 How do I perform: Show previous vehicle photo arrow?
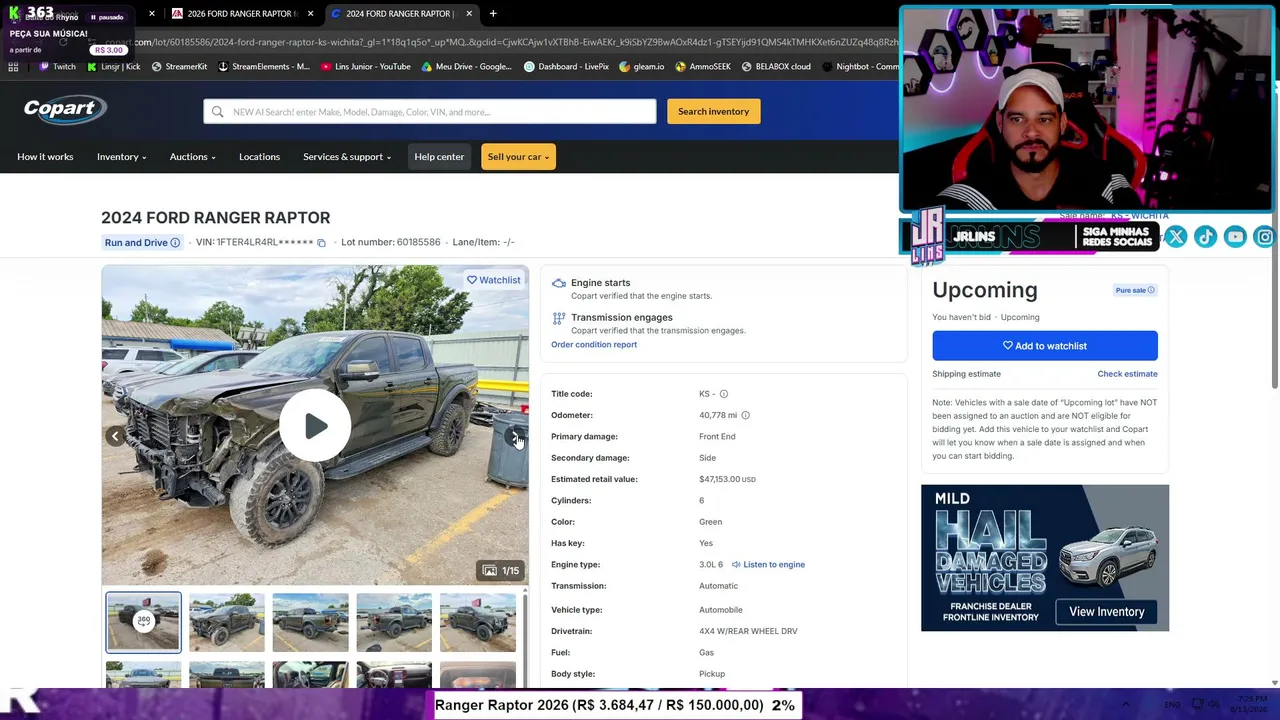(x=115, y=436)
